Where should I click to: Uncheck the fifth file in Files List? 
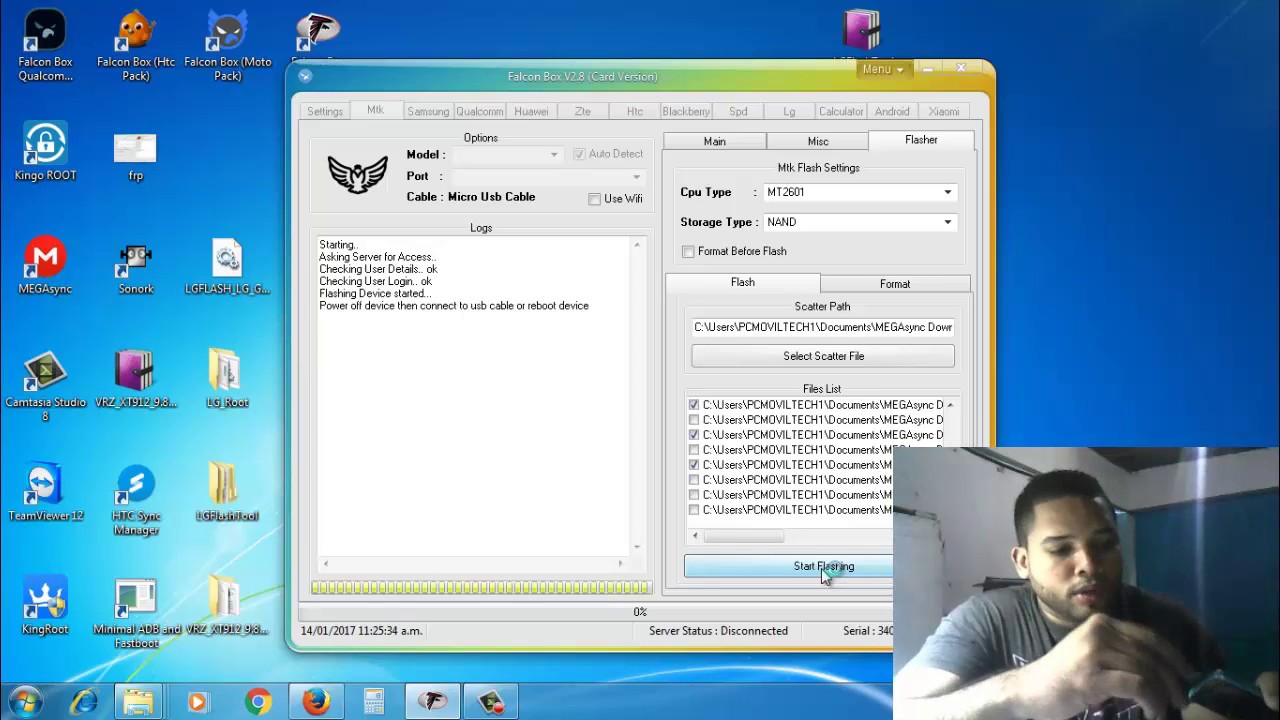[x=694, y=465]
